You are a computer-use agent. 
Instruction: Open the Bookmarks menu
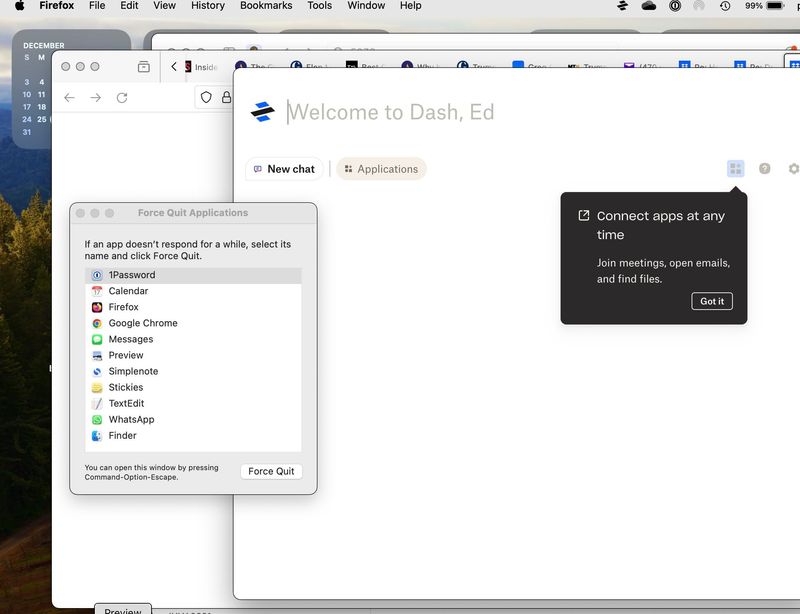coord(265,6)
